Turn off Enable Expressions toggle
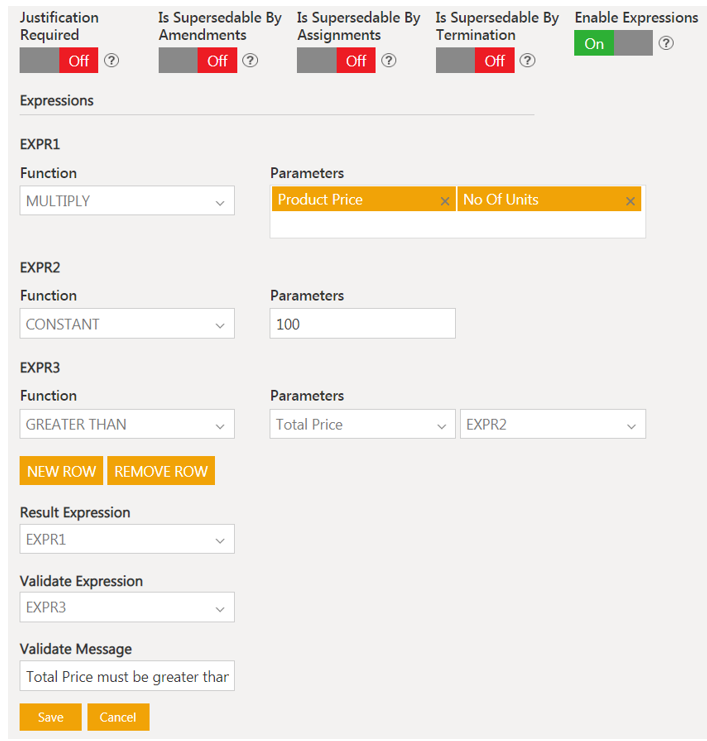 coord(613,43)
